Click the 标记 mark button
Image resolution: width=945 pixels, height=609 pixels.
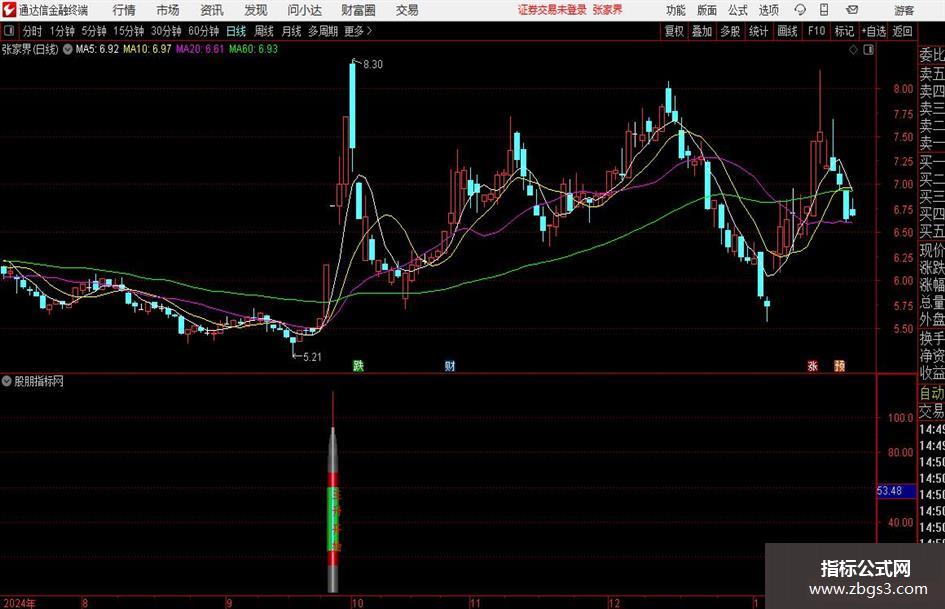point(844,31)
